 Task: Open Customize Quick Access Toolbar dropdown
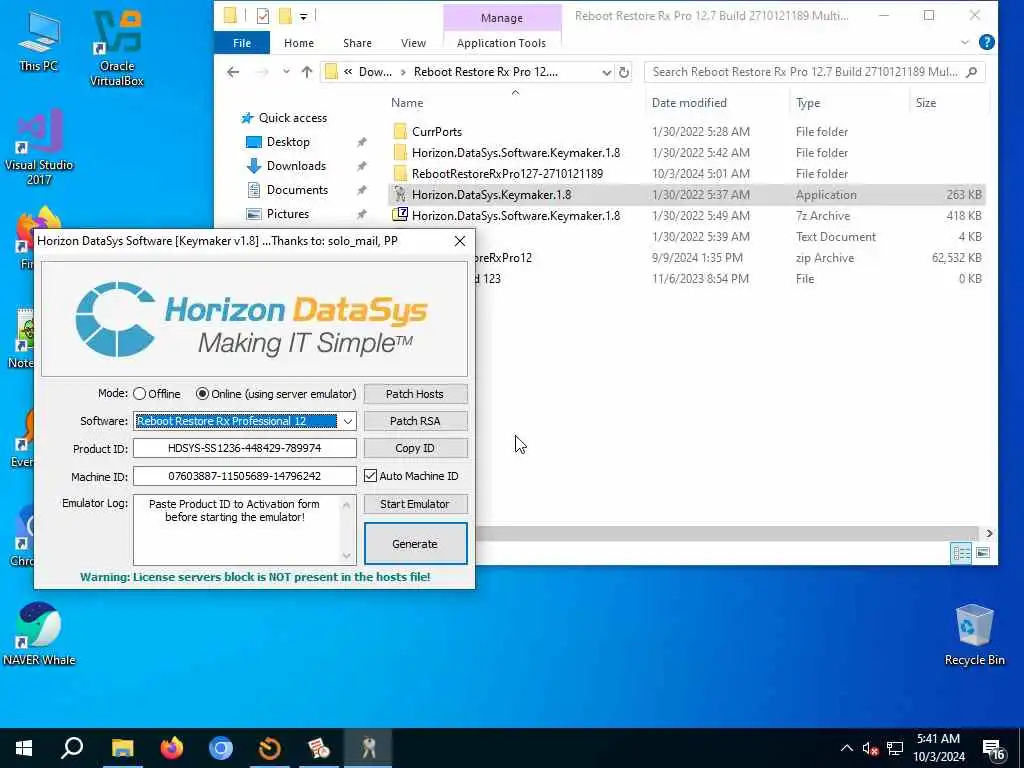304,16
